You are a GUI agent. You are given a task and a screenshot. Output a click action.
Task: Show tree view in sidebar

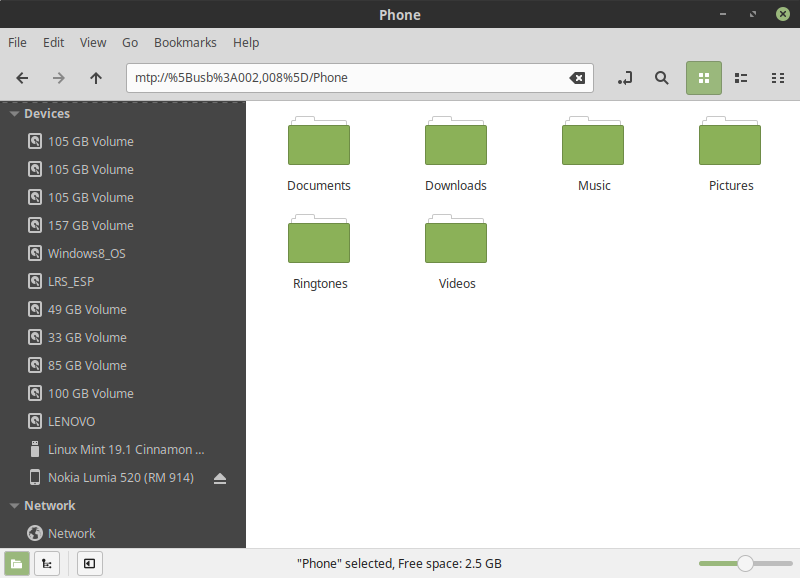(47, 564)
